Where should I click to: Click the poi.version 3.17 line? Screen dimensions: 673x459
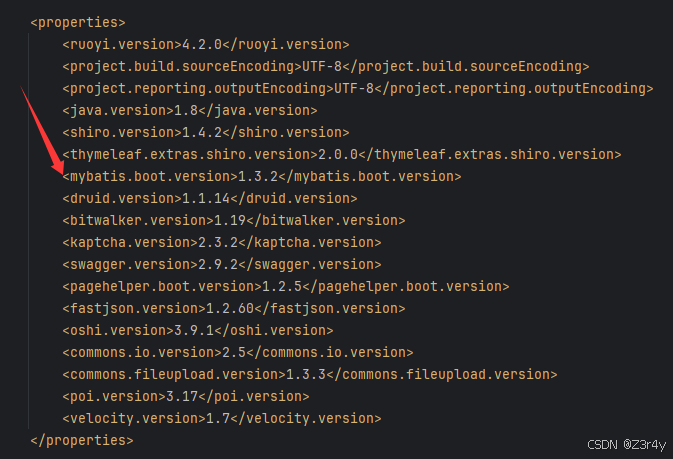tap(186, 396)
